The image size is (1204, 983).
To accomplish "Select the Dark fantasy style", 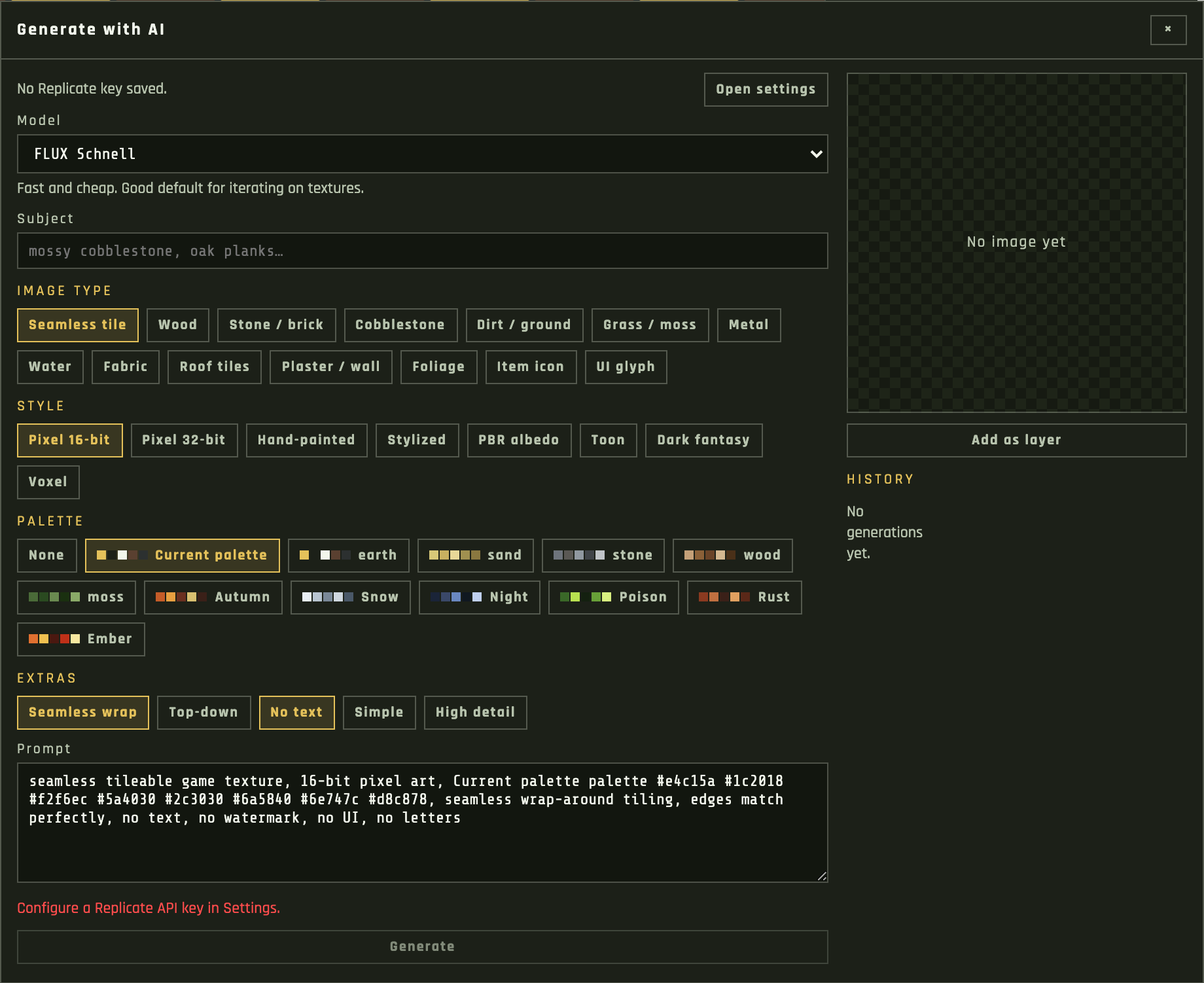I will click(x=703, y=440).
